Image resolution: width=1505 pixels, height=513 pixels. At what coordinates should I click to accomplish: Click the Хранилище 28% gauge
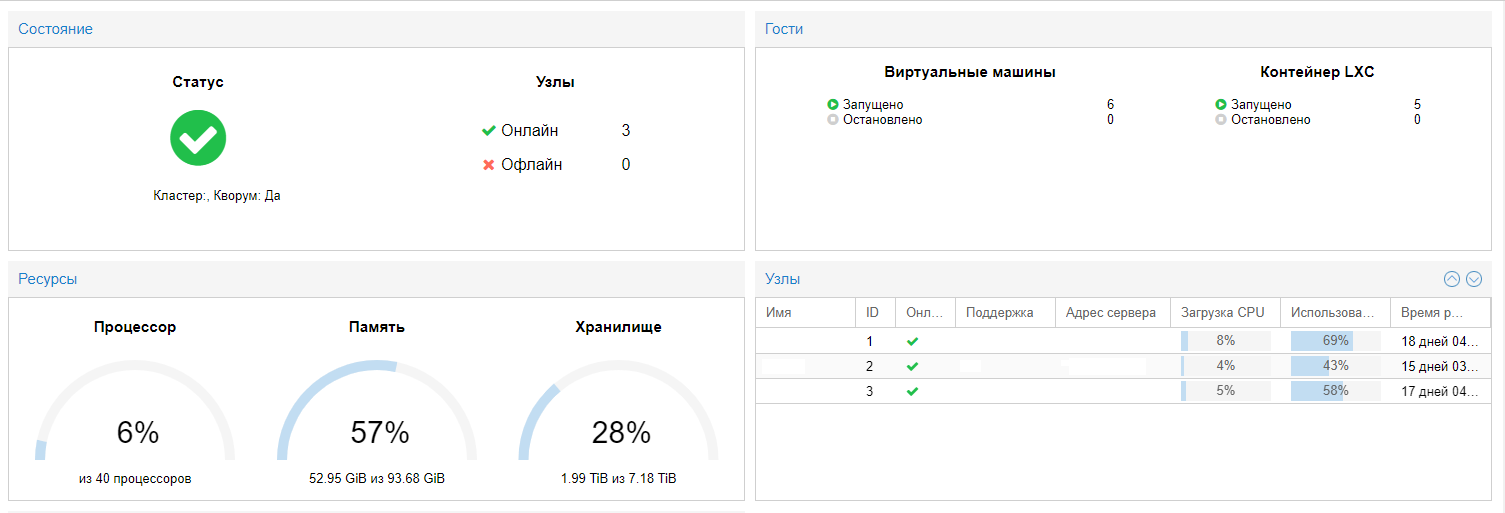(619, 420)
